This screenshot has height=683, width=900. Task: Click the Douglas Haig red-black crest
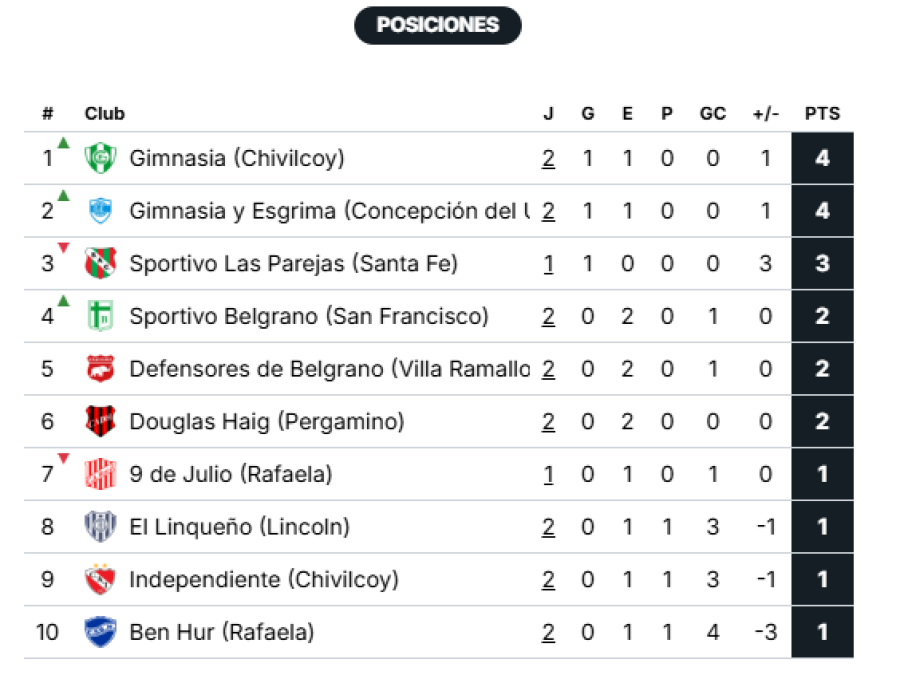tap(100, 422)
